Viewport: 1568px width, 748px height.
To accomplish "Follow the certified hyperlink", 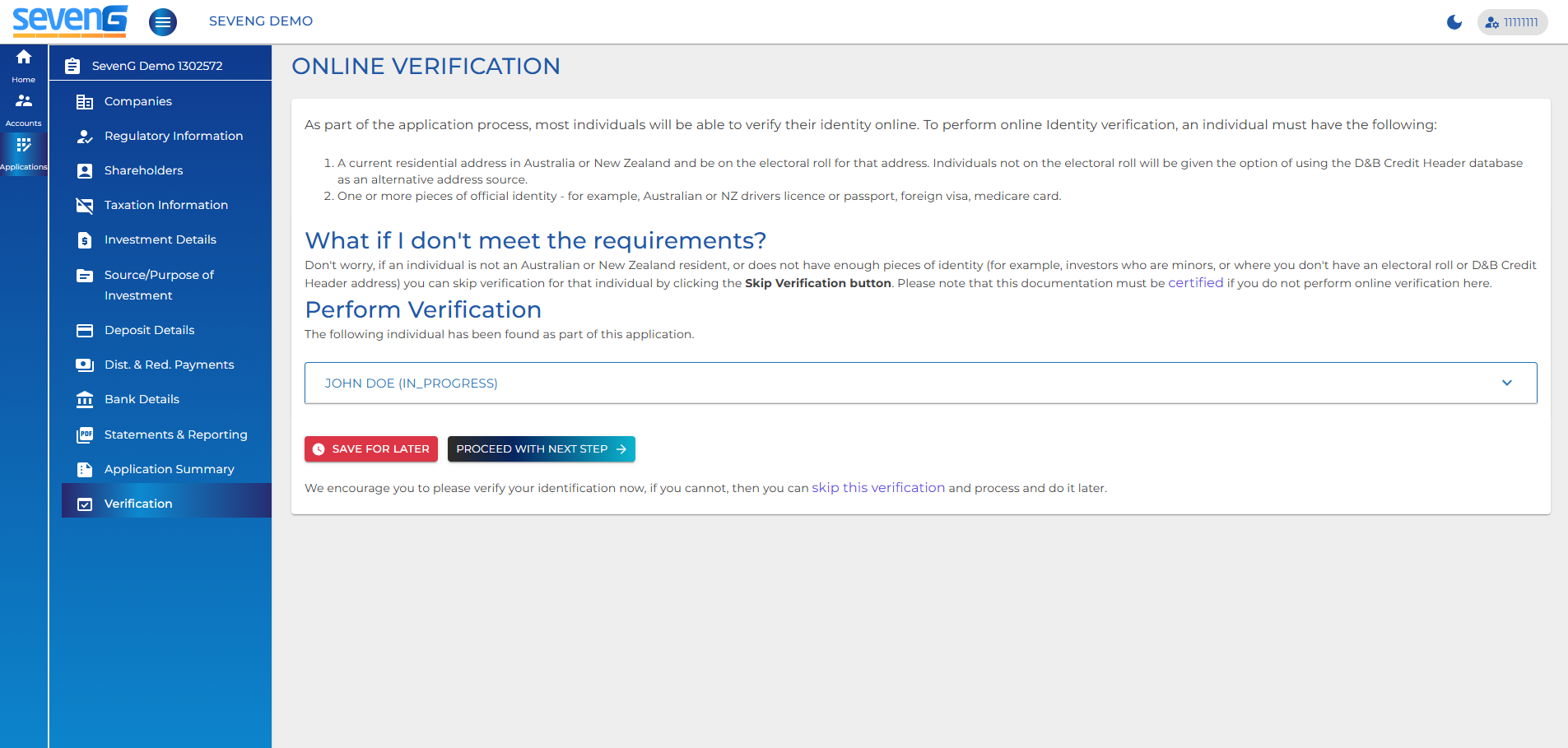I will [x=1195, y=282].
